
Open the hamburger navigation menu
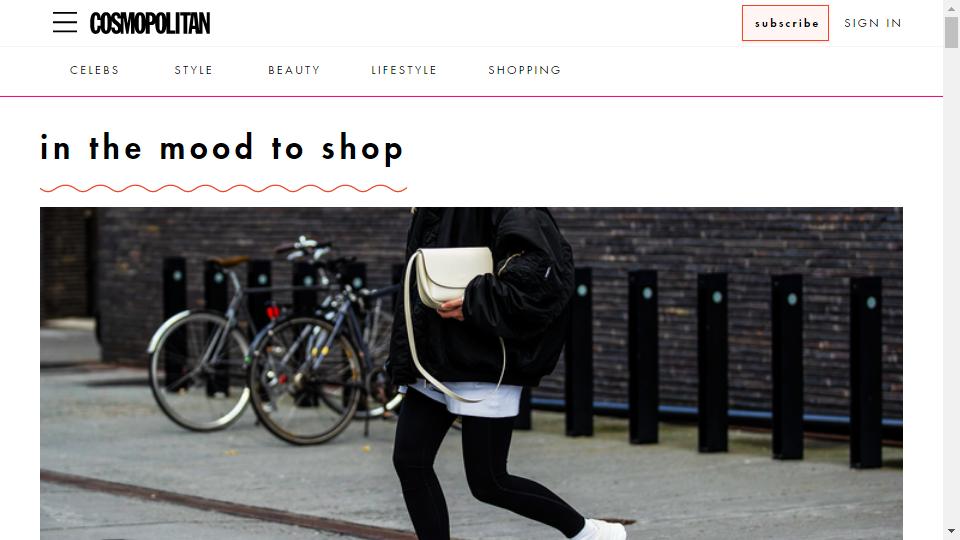tap(65, 22)
